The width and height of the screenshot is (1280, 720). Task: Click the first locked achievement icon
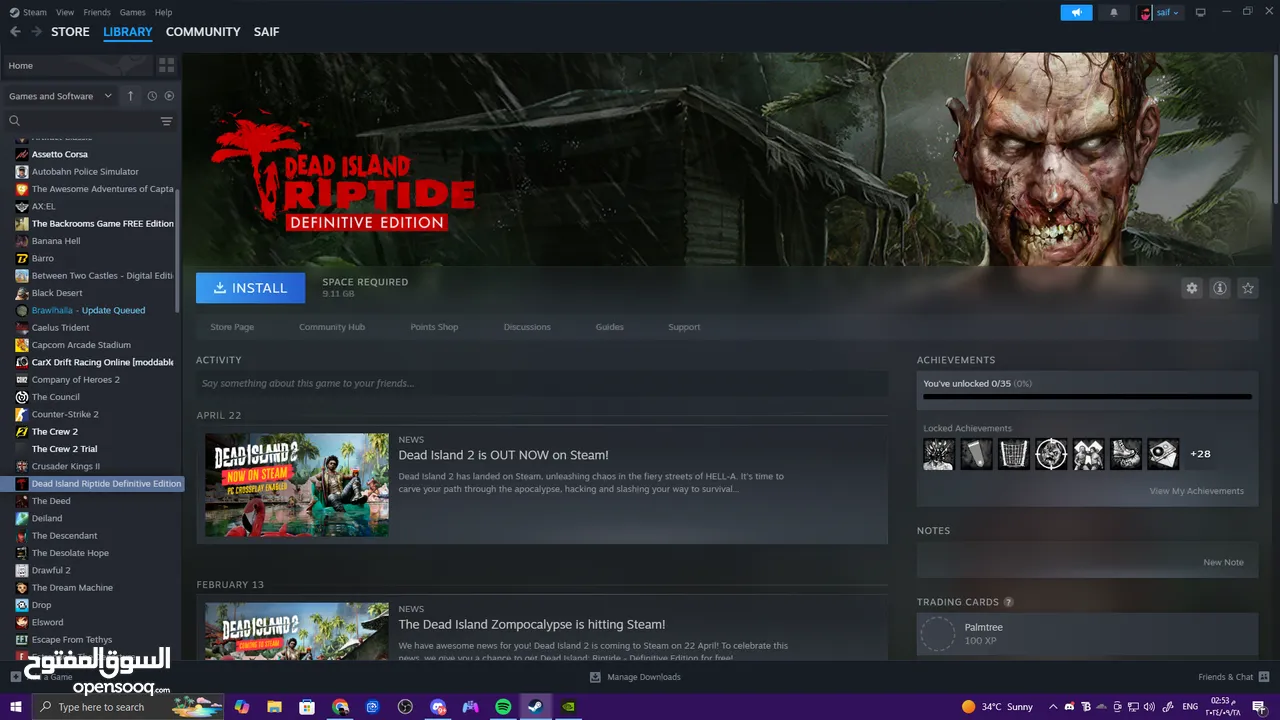coord(939,454)
